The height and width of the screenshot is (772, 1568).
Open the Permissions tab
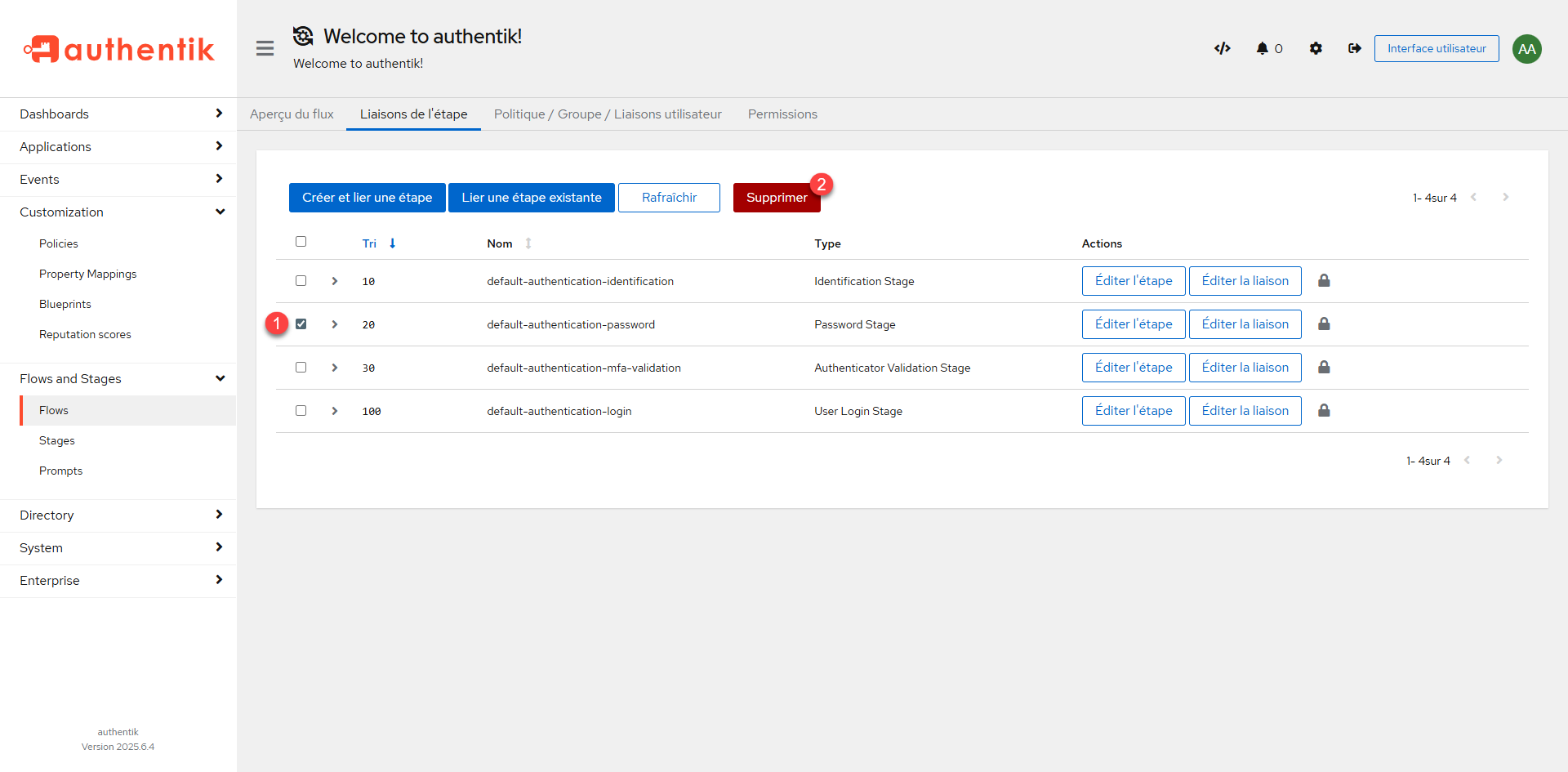[782, 114]
